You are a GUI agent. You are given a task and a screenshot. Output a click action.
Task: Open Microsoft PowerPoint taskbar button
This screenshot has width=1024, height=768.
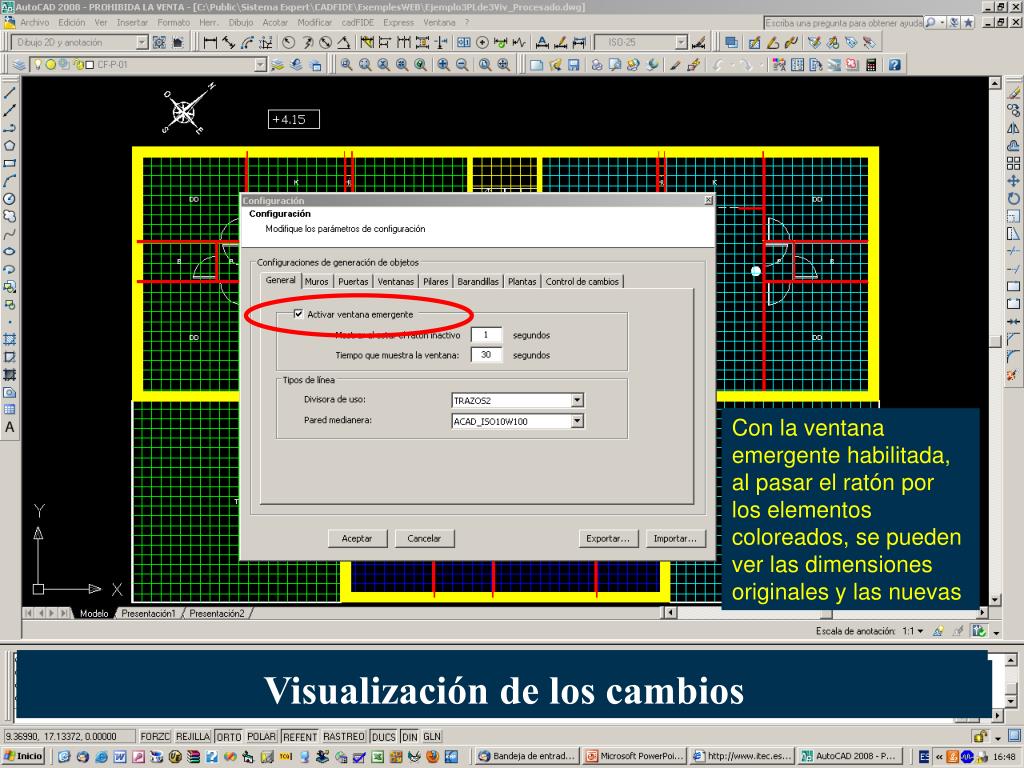(x=635, y=756)
